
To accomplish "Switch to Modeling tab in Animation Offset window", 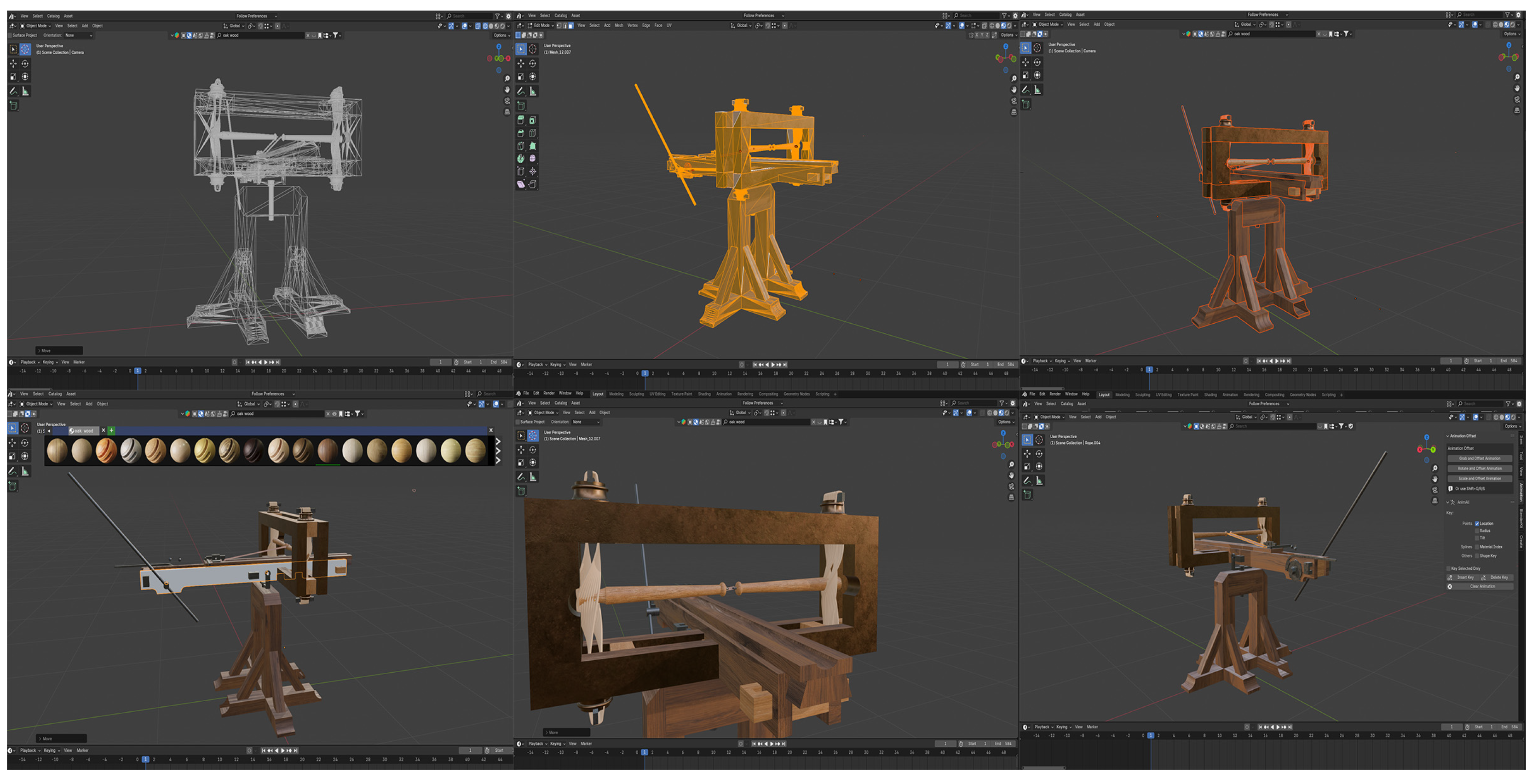I will coord(1123,395).
